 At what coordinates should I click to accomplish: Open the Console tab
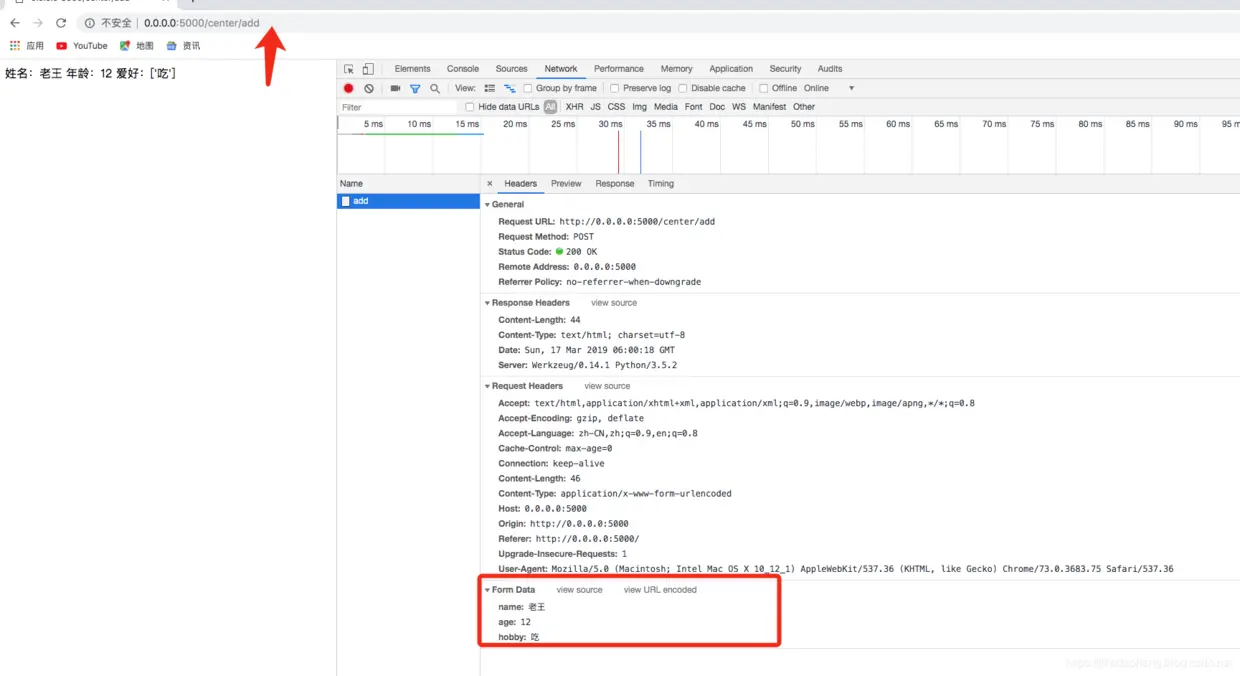463,69
